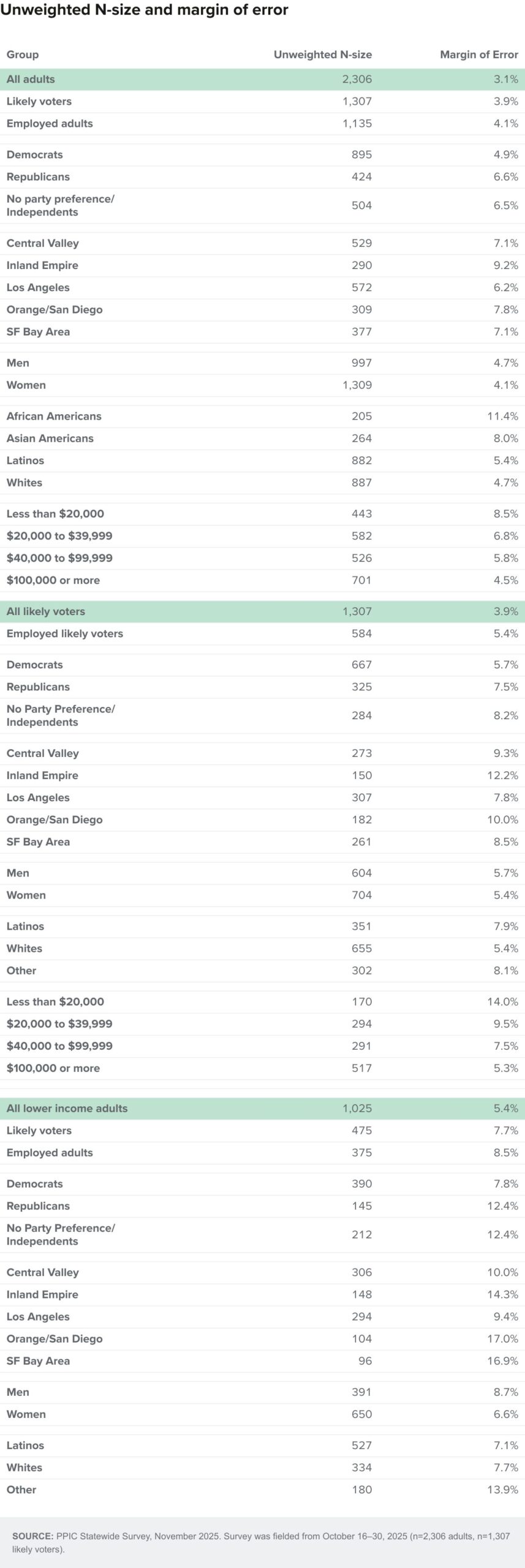Screen dimensions: 525x1568
Task: Click the N-size value 655
Action: (361, 948)
